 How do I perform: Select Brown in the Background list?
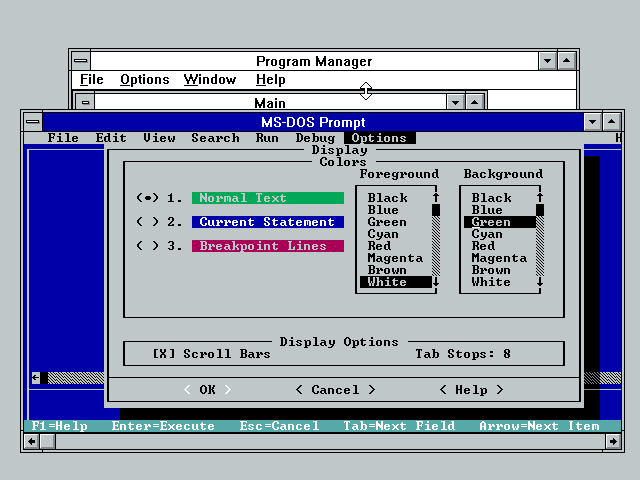[x=500, y=270]
